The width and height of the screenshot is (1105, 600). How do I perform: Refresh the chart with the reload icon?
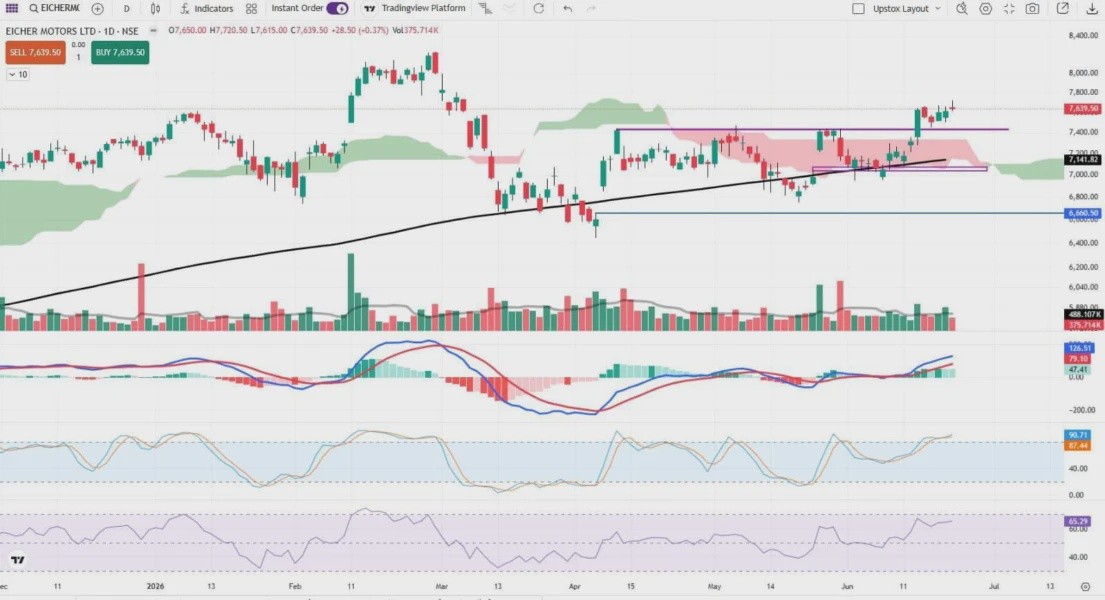pos(538,8)
